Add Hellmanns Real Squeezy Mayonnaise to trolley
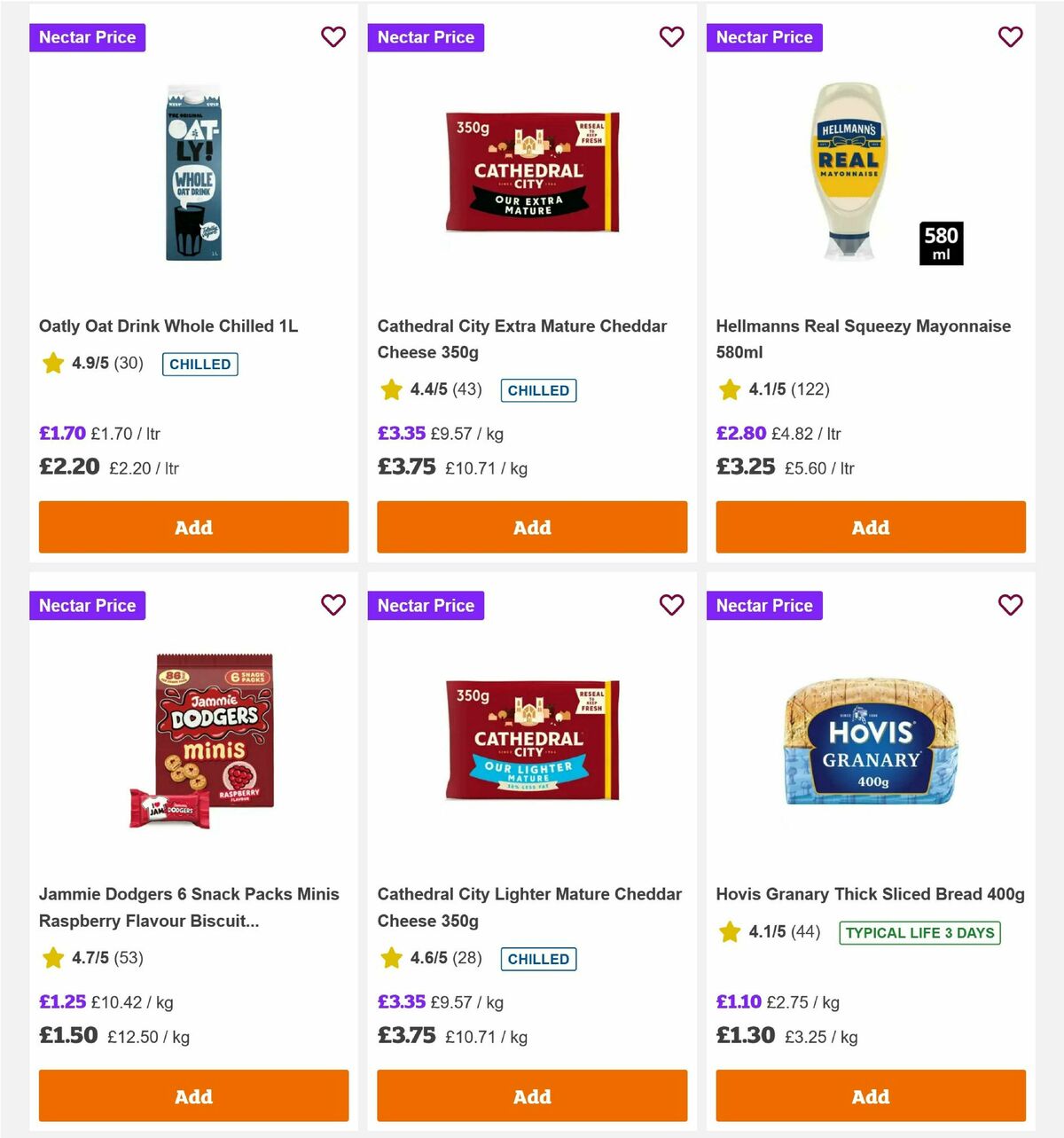 pos(870,527)
